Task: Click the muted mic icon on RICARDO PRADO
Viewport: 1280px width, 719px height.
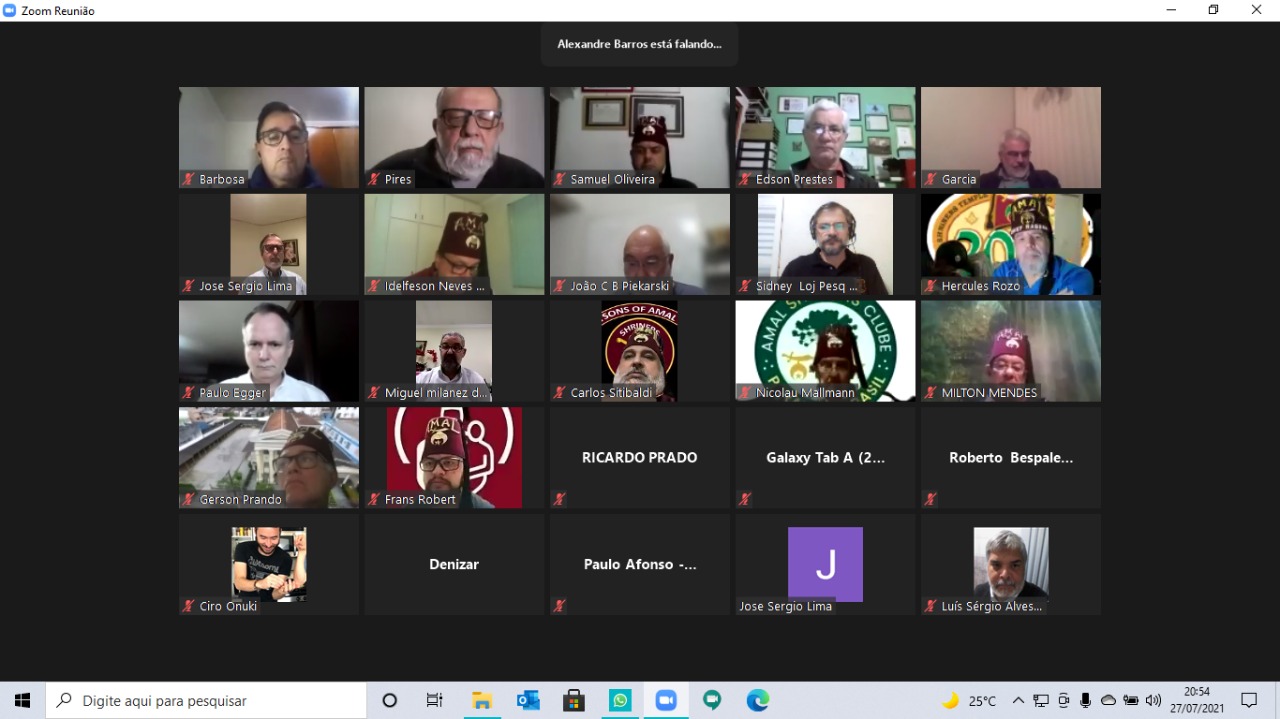Action: [x=559, y=499]
